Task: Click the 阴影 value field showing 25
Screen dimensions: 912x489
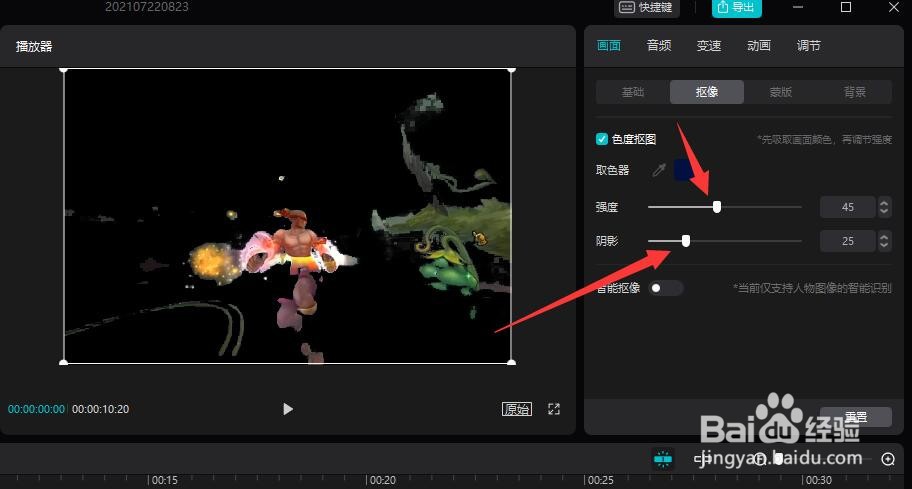Action: [x=847, y=241]
